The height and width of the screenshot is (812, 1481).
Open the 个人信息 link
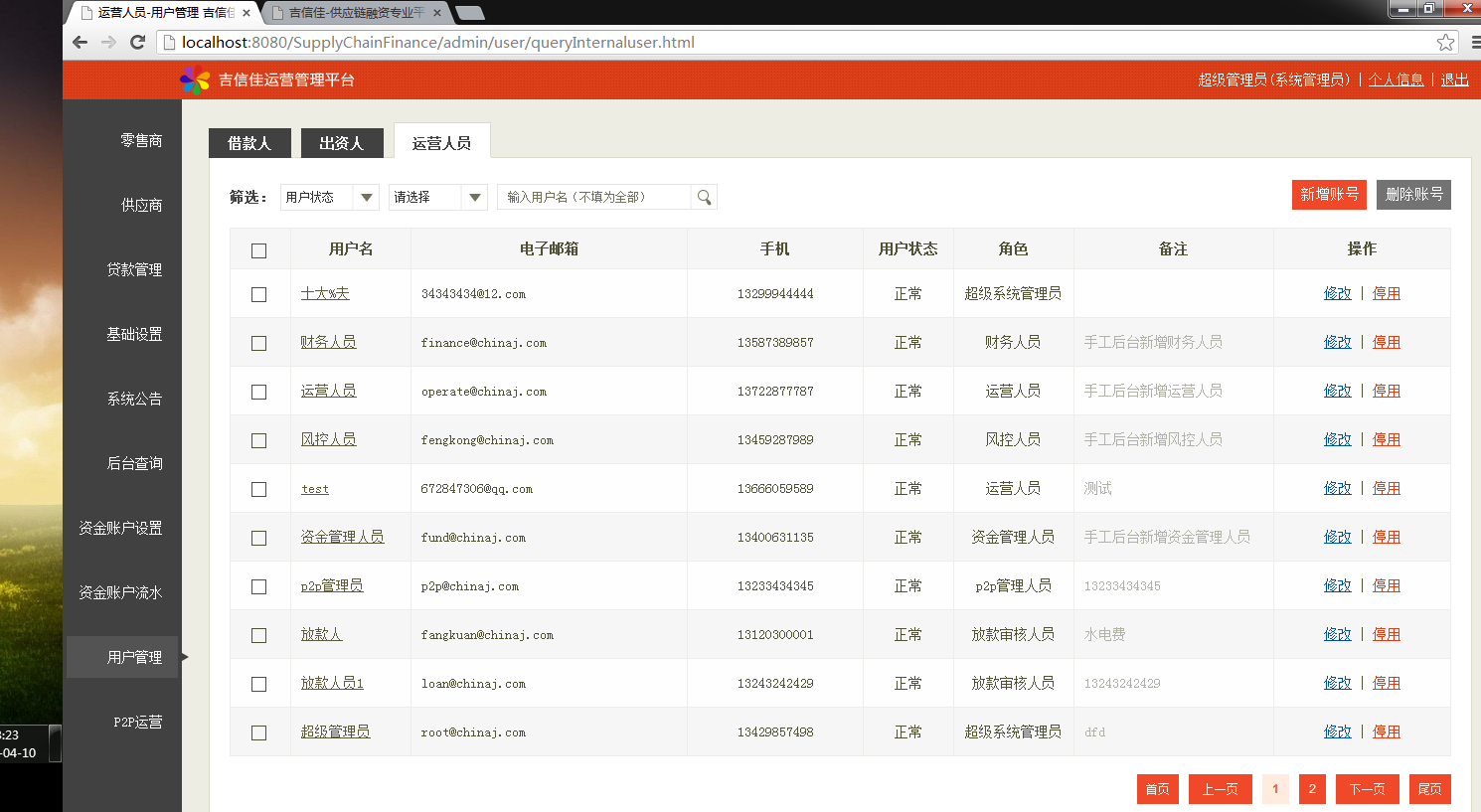pos(1396,80)
